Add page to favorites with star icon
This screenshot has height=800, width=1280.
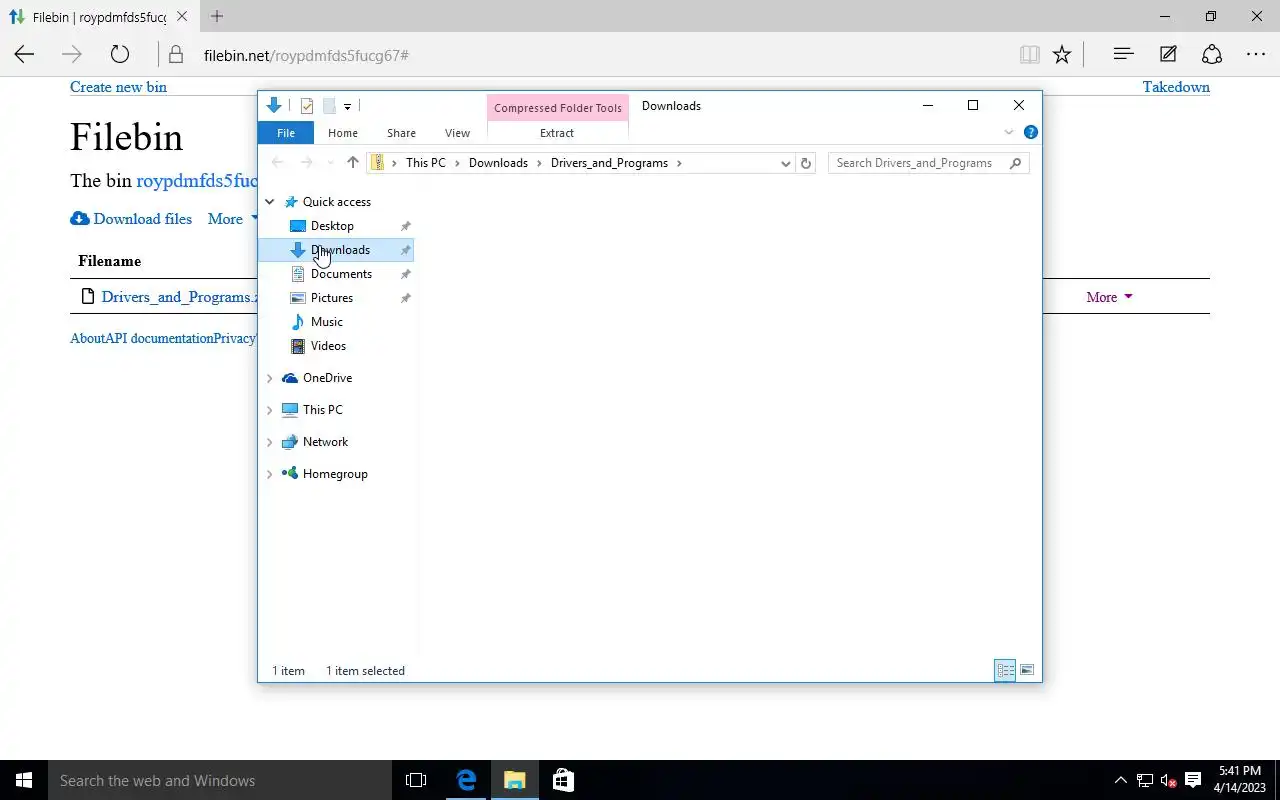(1062, 55)
